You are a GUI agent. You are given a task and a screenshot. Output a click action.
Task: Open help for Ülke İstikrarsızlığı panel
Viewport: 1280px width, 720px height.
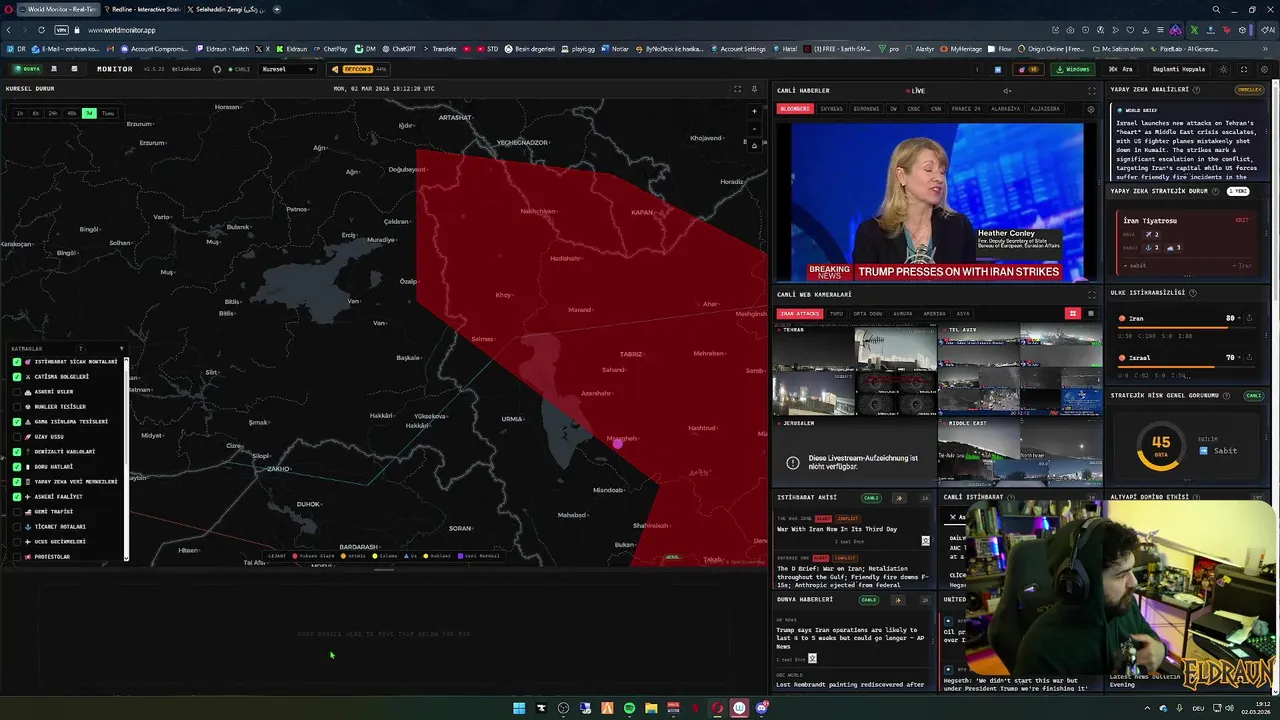coord(1193,293)
